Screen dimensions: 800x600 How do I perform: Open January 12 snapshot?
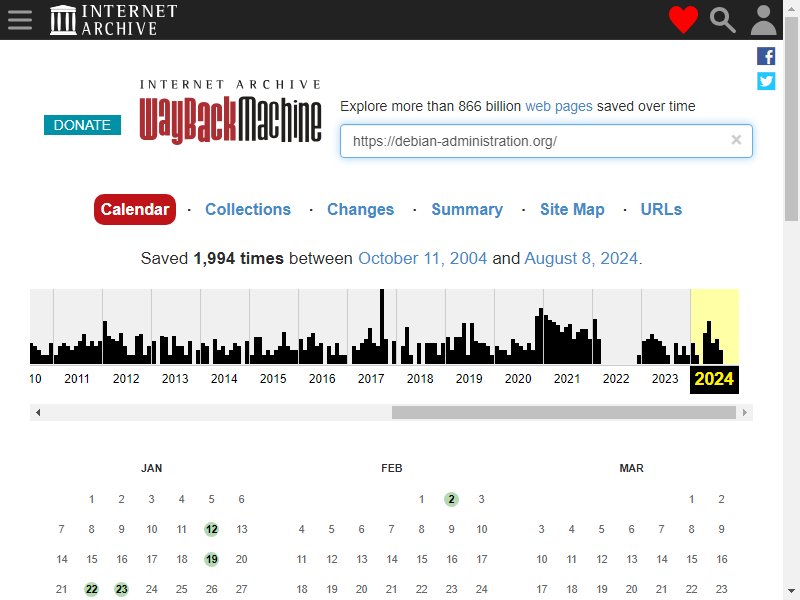click(x=211, y=529)
